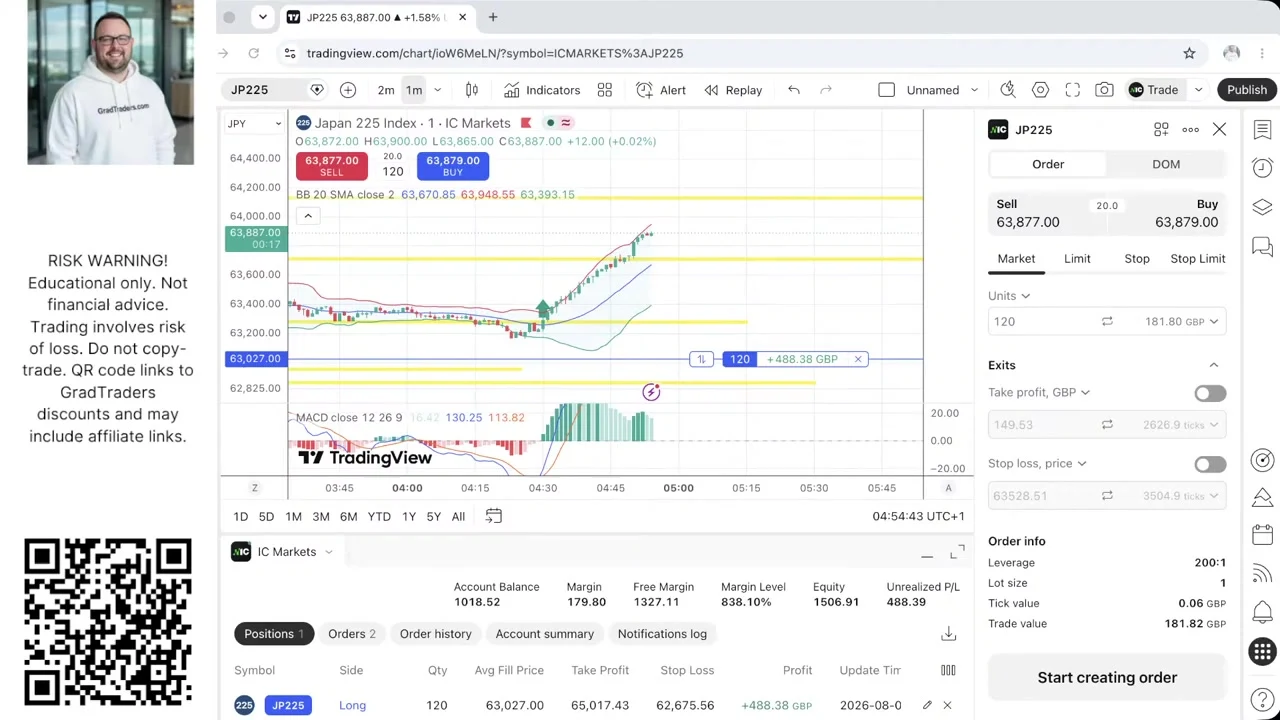Switch order panel to DOM tab
This screenshot has height=720, width=1280.
pyautogui.click(x=1166, y=164)
